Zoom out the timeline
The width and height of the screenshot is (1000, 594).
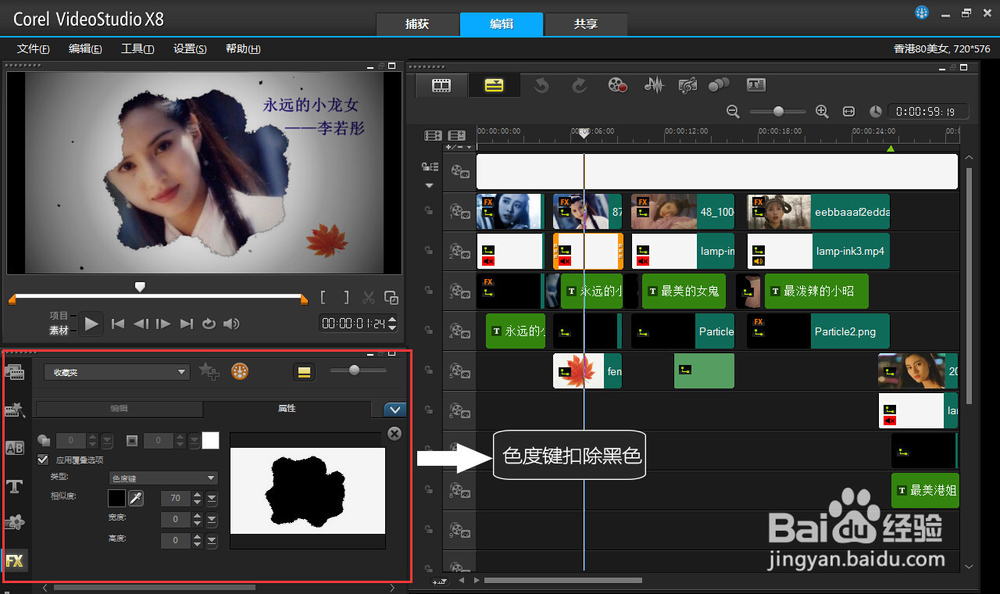[x=733, y=112]
